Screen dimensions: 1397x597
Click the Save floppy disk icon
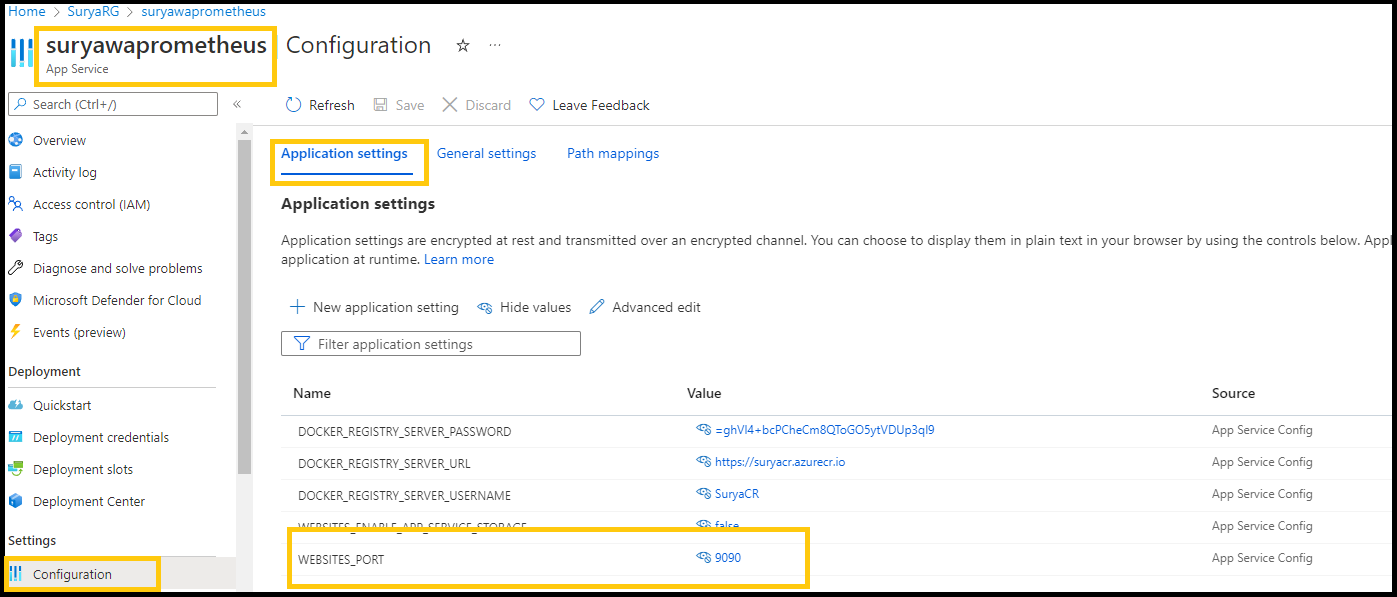pos(381,105)
